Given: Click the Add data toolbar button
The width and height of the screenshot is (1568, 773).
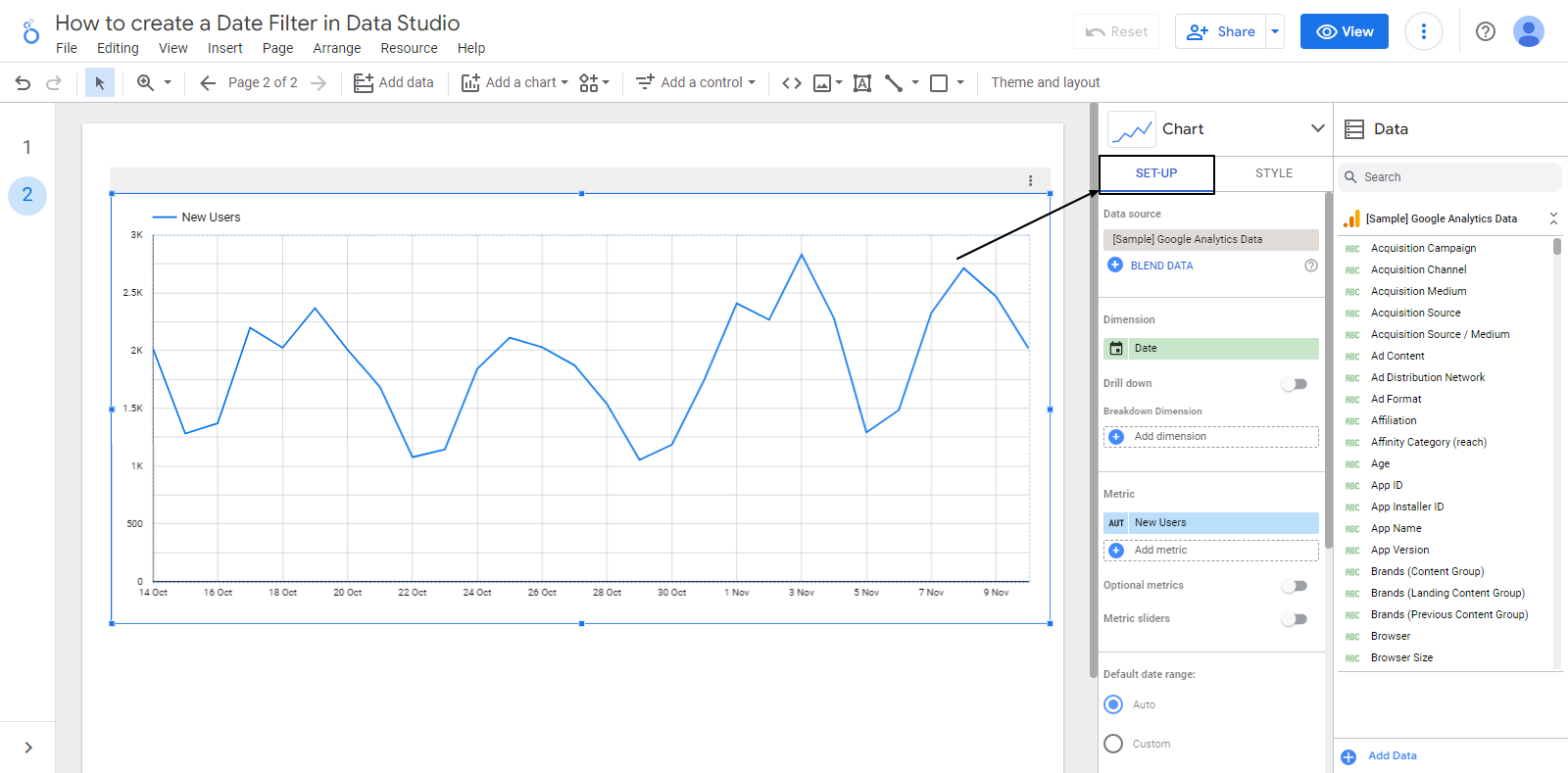Looking at the screenshot, I should tap(394, 83).
